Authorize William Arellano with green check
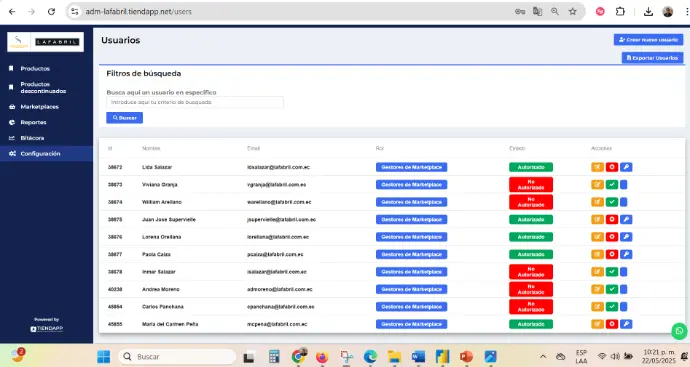The width and height of the screenshot is (690, 367). click(x=612, y=202)
